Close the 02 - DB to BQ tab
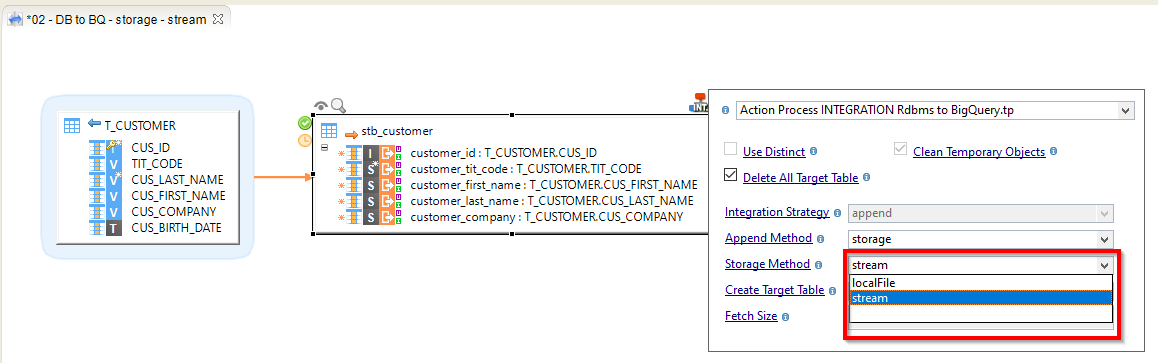This screenshot has height=363, width=1158. click(x=217, y=19)
